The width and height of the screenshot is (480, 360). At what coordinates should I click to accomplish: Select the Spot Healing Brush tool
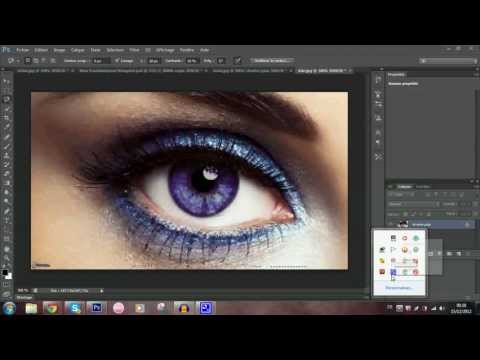point(6,137)
